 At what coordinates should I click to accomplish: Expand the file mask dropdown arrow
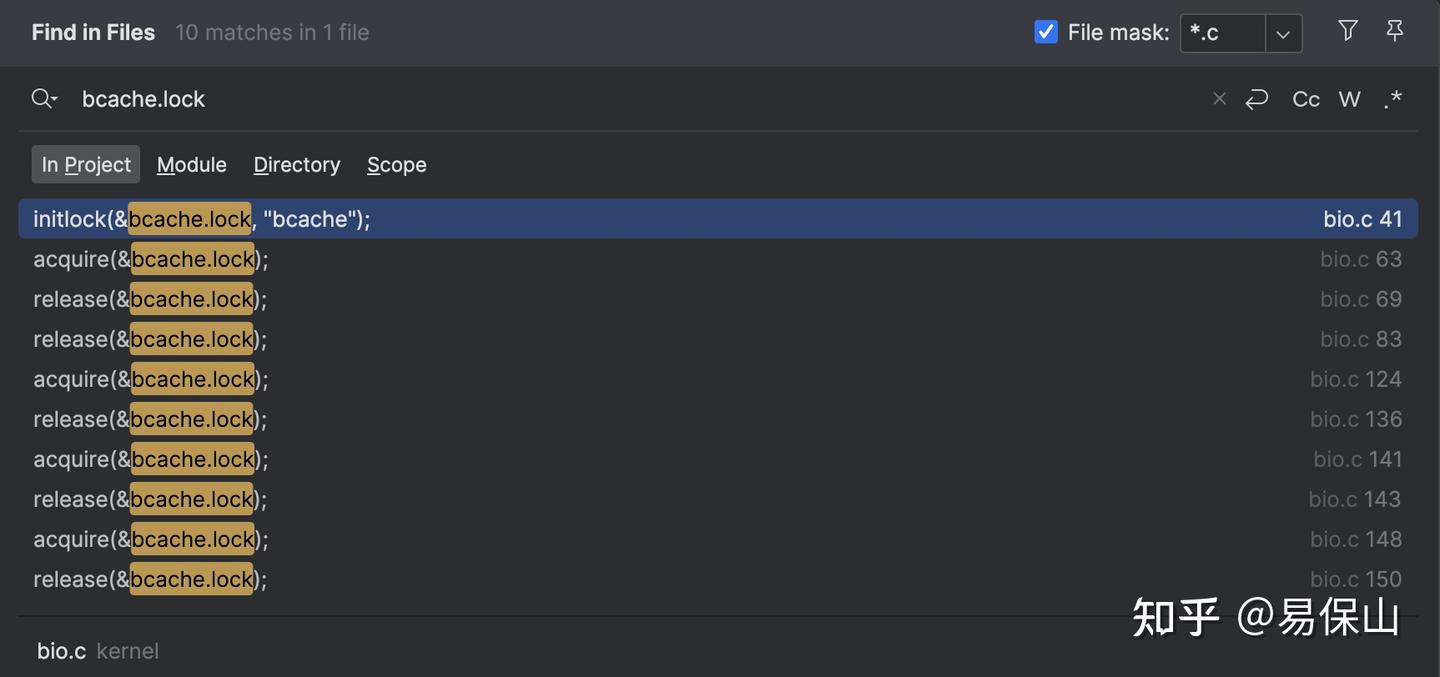[1283, 33]
